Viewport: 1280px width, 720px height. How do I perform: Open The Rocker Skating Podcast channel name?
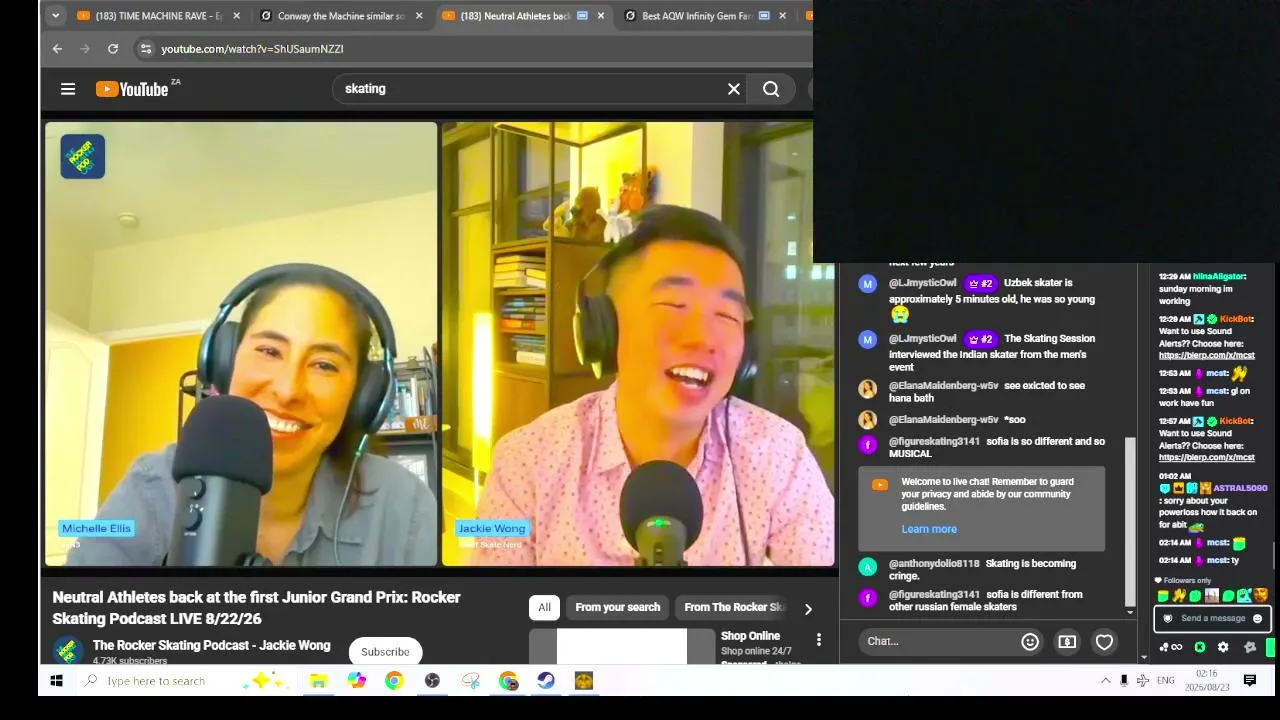click(211, 645)
